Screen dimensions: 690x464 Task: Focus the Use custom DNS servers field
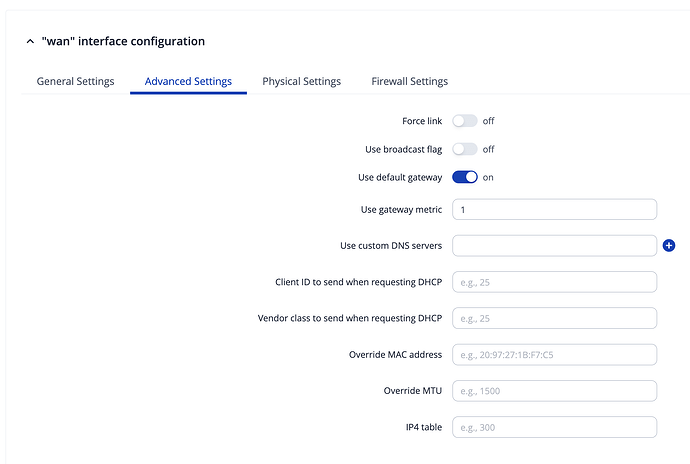click(x=554, y=246)
